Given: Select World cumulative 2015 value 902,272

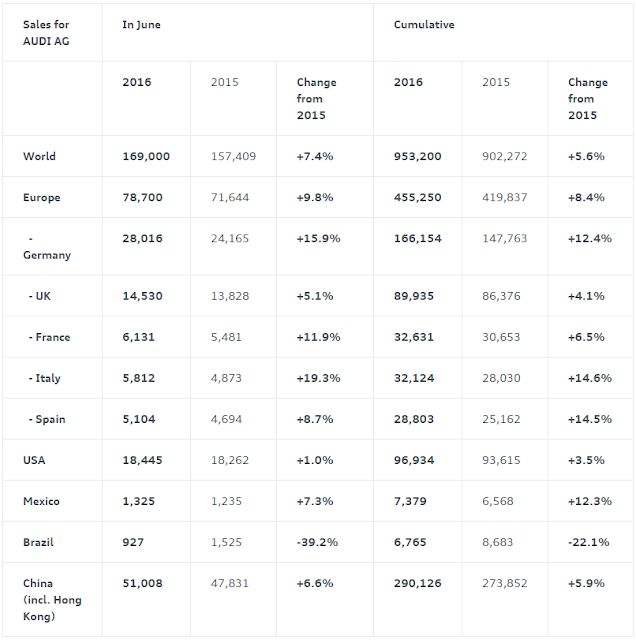Looking at the screenshot, I should tap(505, 156).
